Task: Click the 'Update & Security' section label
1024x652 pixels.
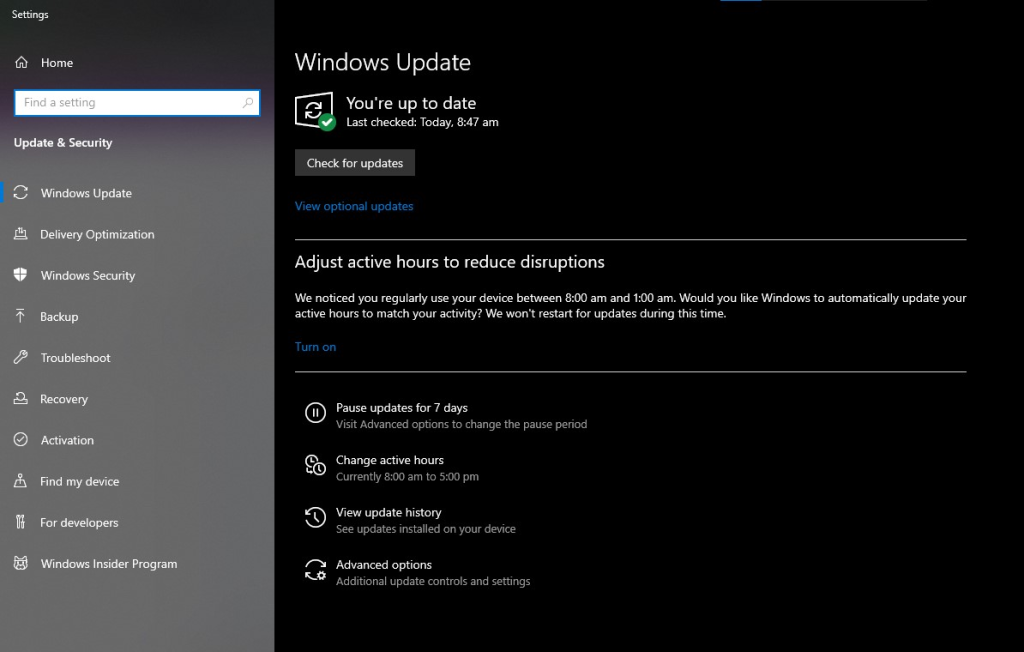Action: [x=63, y=142]
